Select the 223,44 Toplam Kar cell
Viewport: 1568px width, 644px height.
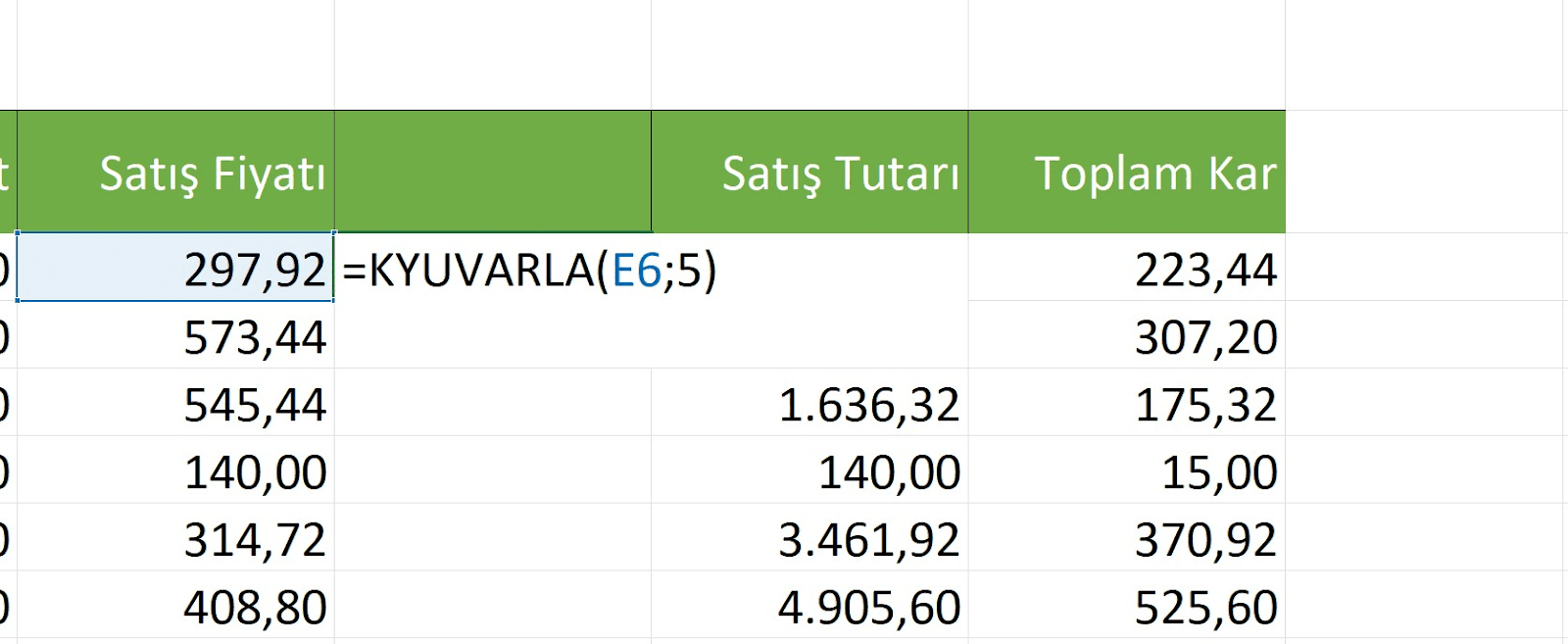[1127, 269]
